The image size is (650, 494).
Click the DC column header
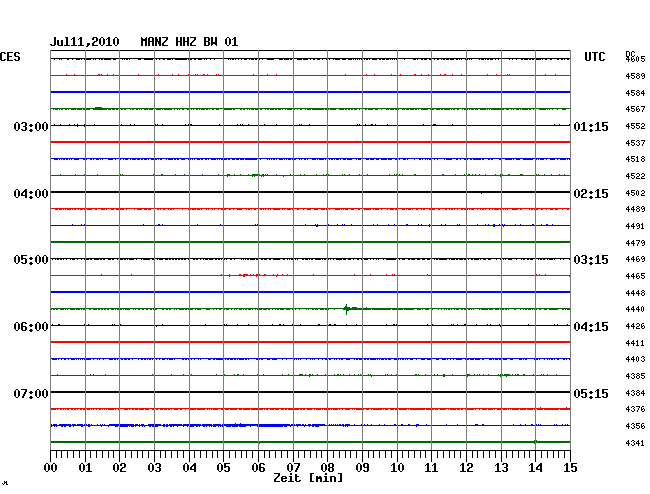630,53
